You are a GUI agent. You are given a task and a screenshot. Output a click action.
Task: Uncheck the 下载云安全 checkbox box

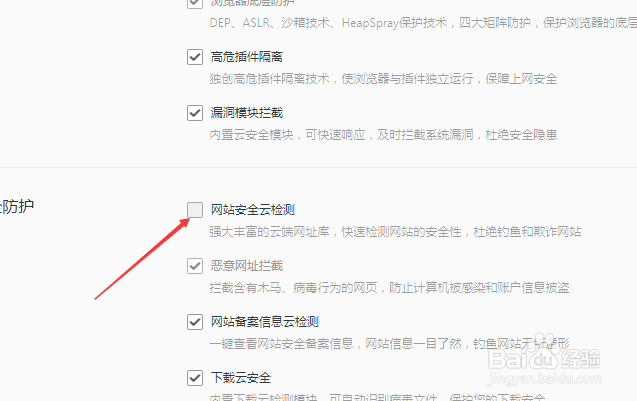[x=195, y=378]
